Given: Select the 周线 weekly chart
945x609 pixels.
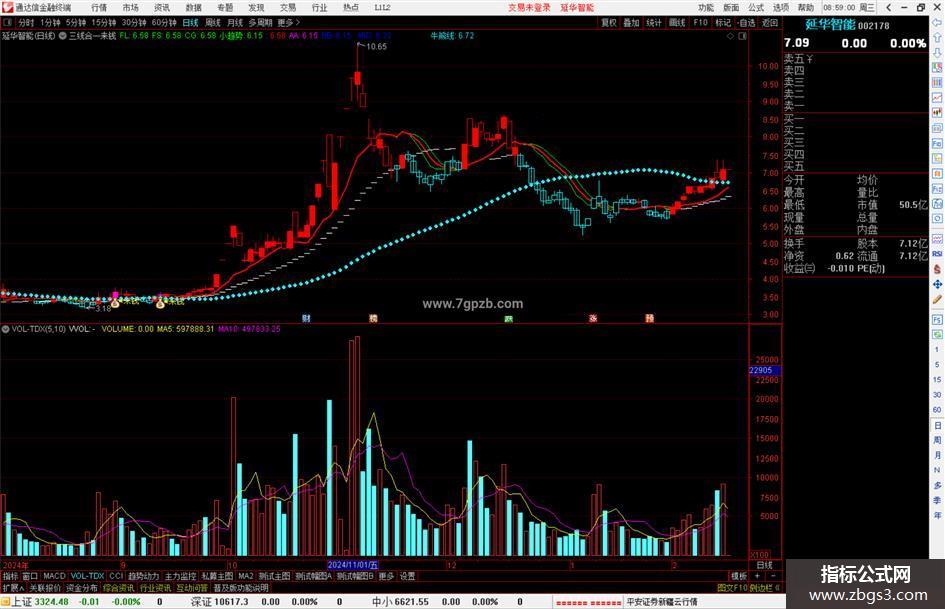Looking at the screenshot, I should (213, 22).
